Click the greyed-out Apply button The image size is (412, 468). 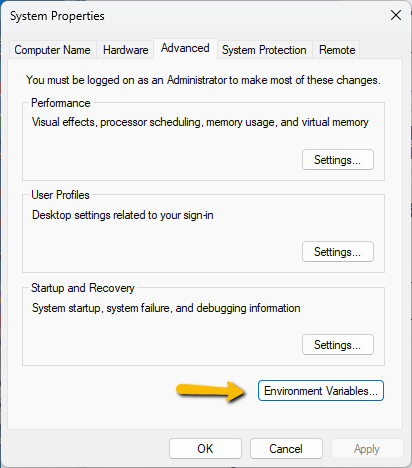[x=367, y=449]
